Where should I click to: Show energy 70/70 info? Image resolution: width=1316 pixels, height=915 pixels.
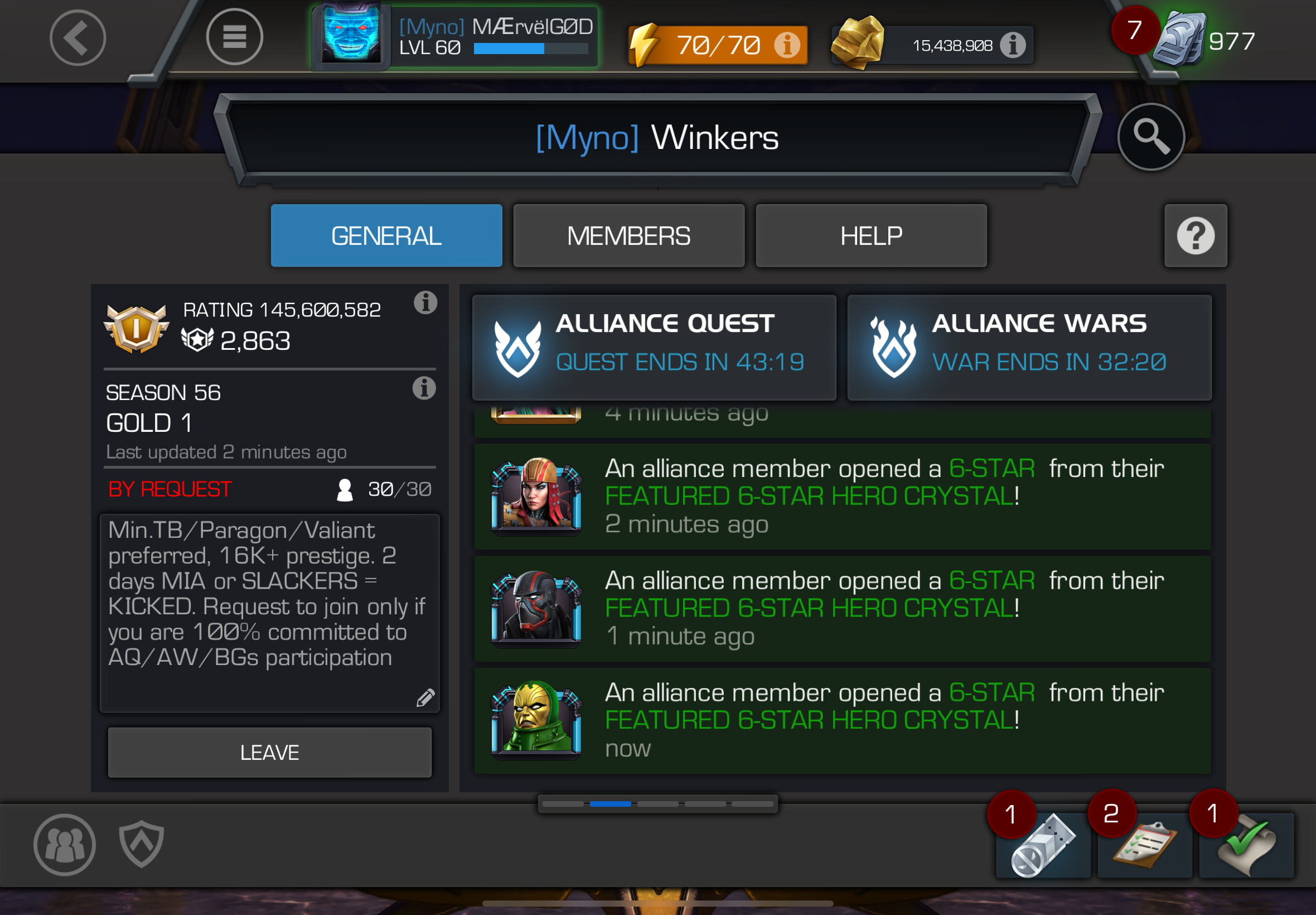point(787,45)
